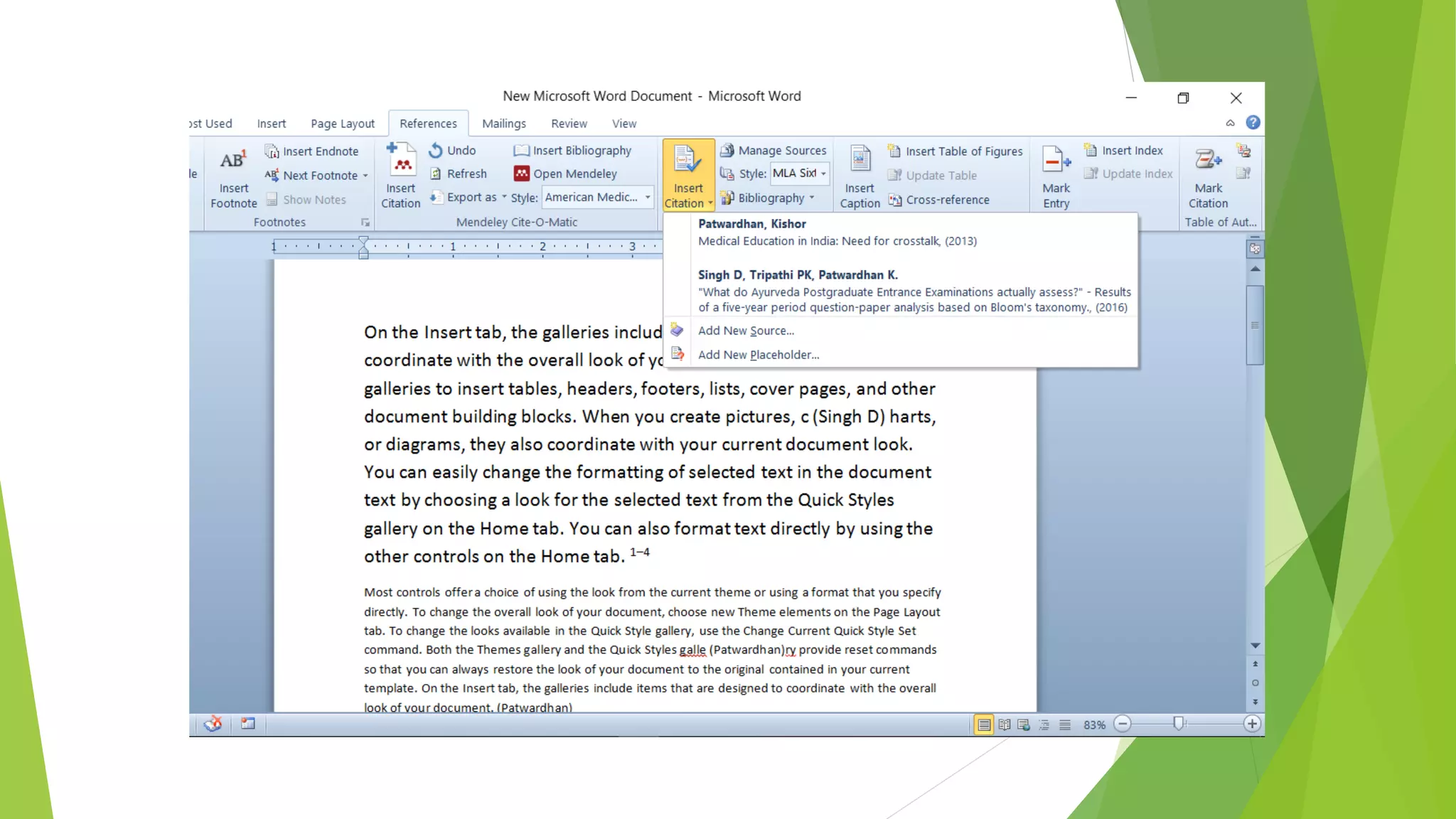The width and height of the screenshot is (1456, 819).
Task: Open the American Medical style dropdown
Action: (647, 197)
